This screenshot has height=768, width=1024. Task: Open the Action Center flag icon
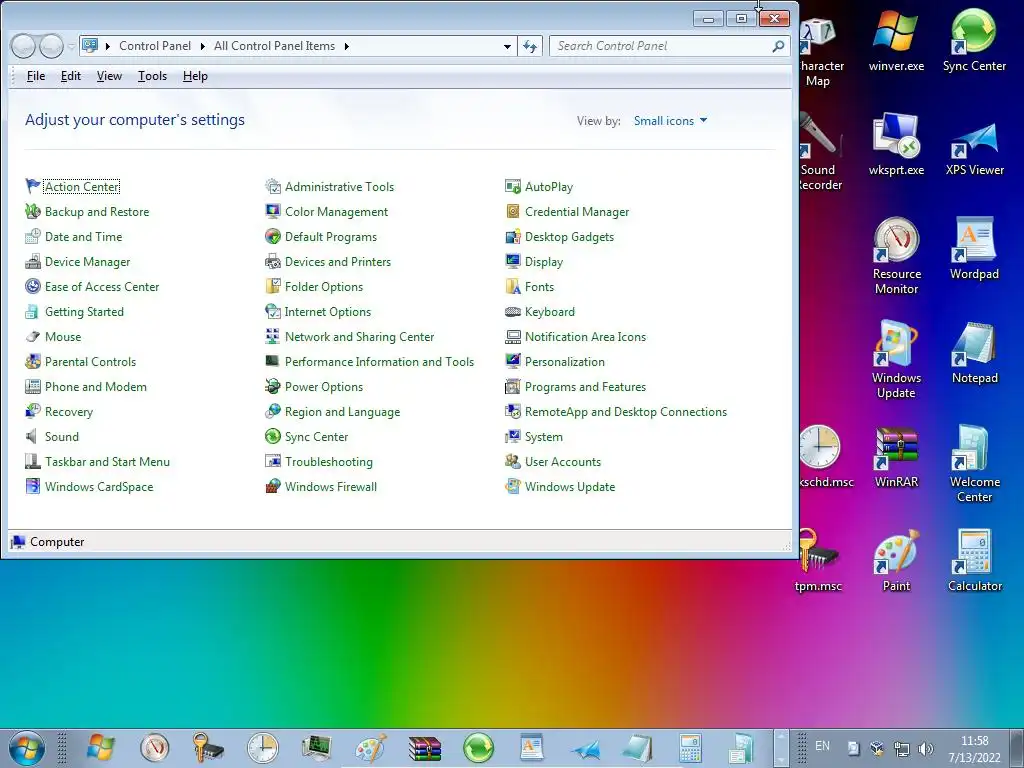pyautogui.click(x=33, y=187)
